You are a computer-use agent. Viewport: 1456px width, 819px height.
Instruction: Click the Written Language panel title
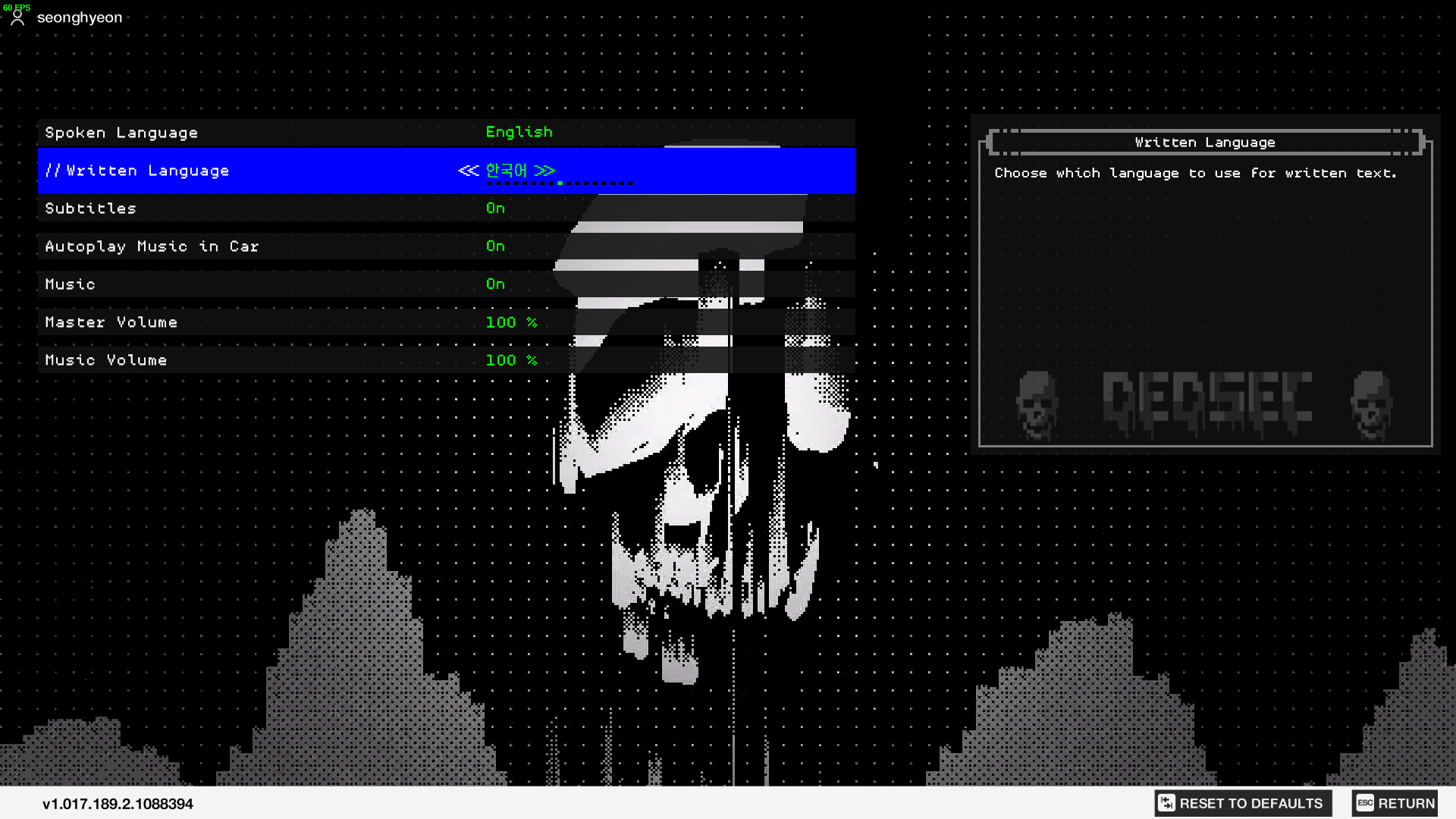pos(1205,143)
